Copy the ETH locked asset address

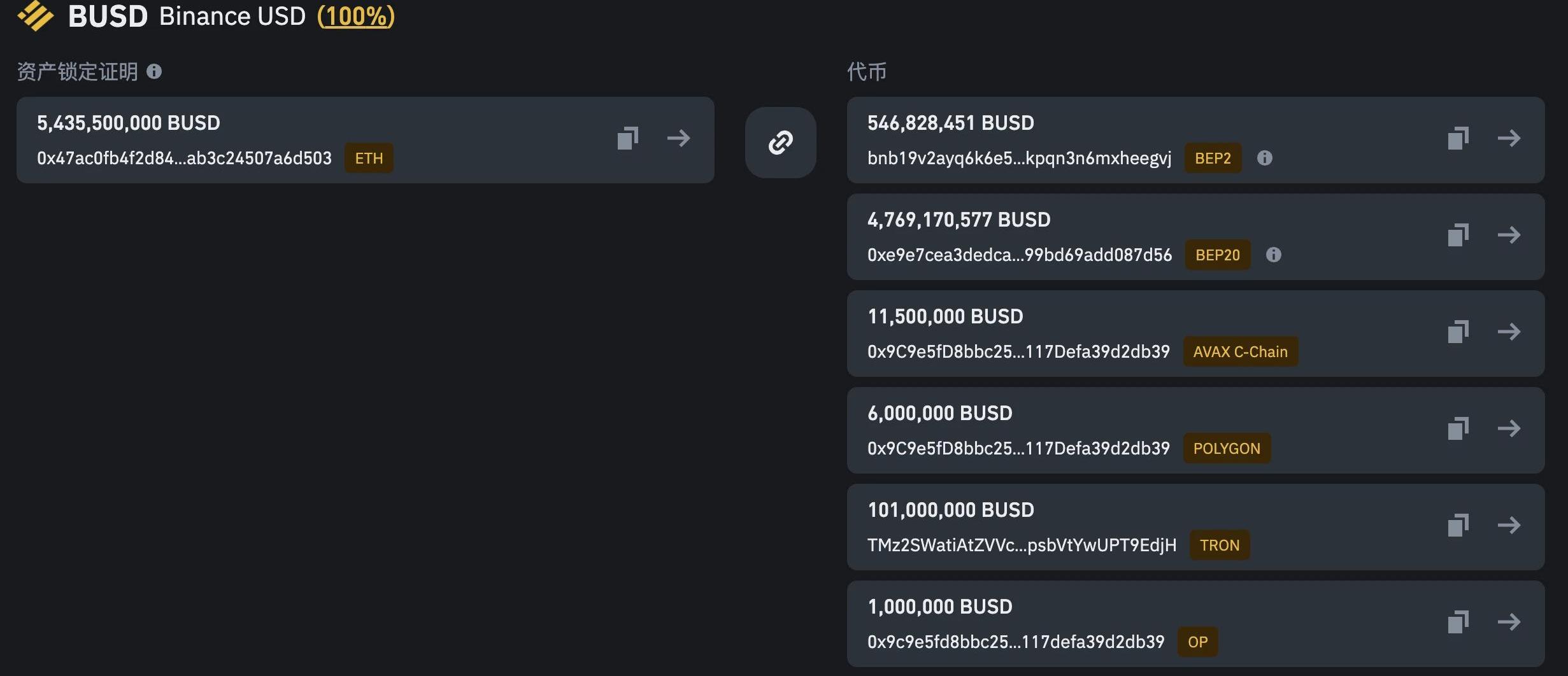coord(627,138)
